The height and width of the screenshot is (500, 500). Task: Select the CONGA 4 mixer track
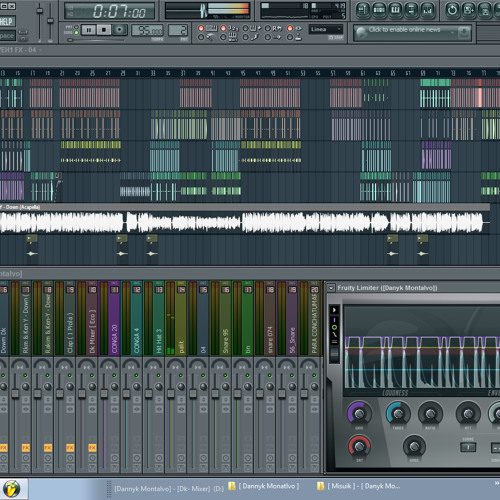pyautogui.click(x=136, y=318)
